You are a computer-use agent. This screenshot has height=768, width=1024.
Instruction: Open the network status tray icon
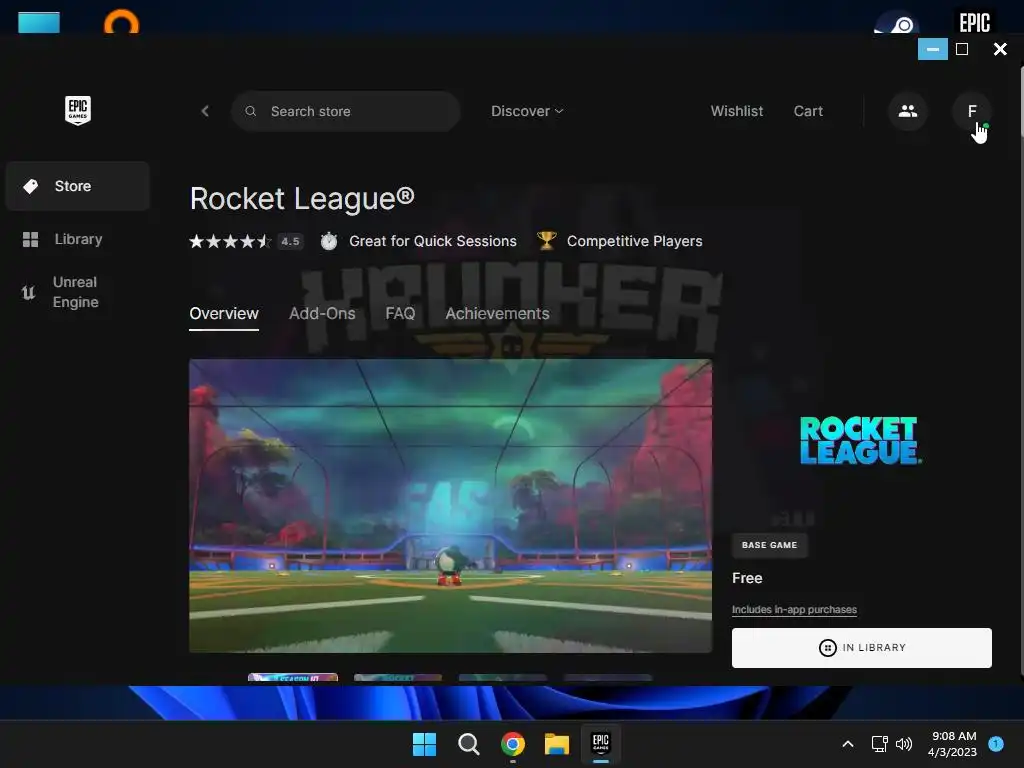click(879, 743)
